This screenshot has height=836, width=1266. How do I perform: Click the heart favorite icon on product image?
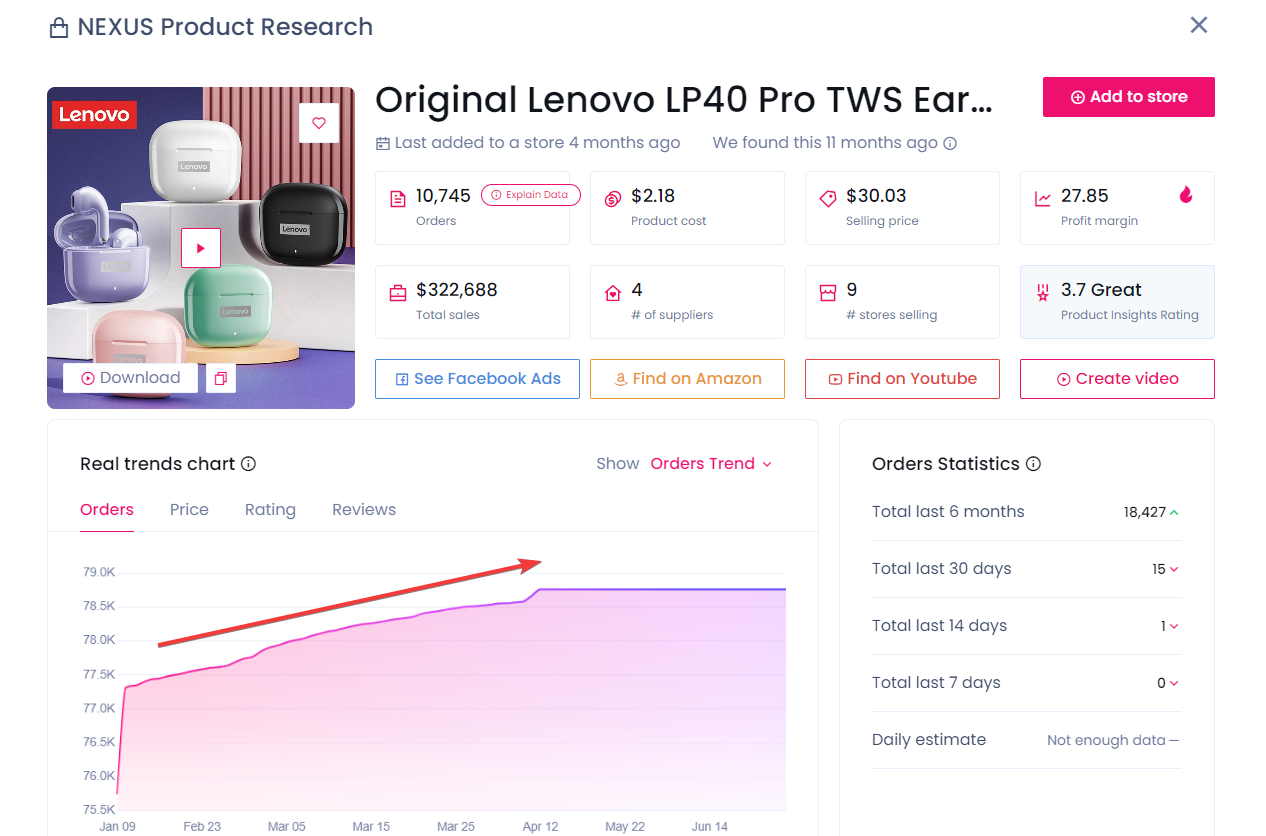pyautogui.click(x=319, y=123)
